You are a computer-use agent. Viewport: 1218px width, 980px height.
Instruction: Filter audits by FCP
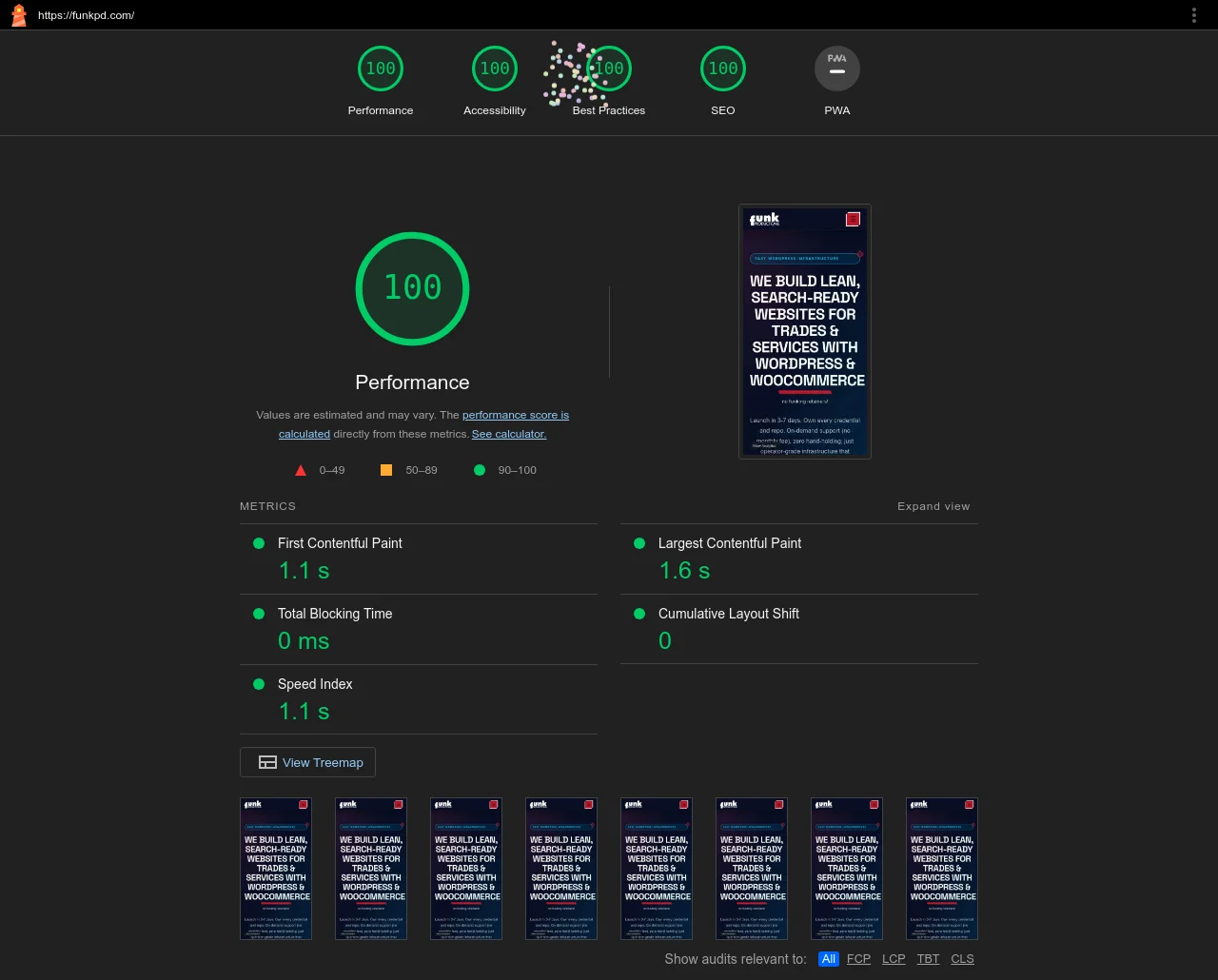(858, 959)
